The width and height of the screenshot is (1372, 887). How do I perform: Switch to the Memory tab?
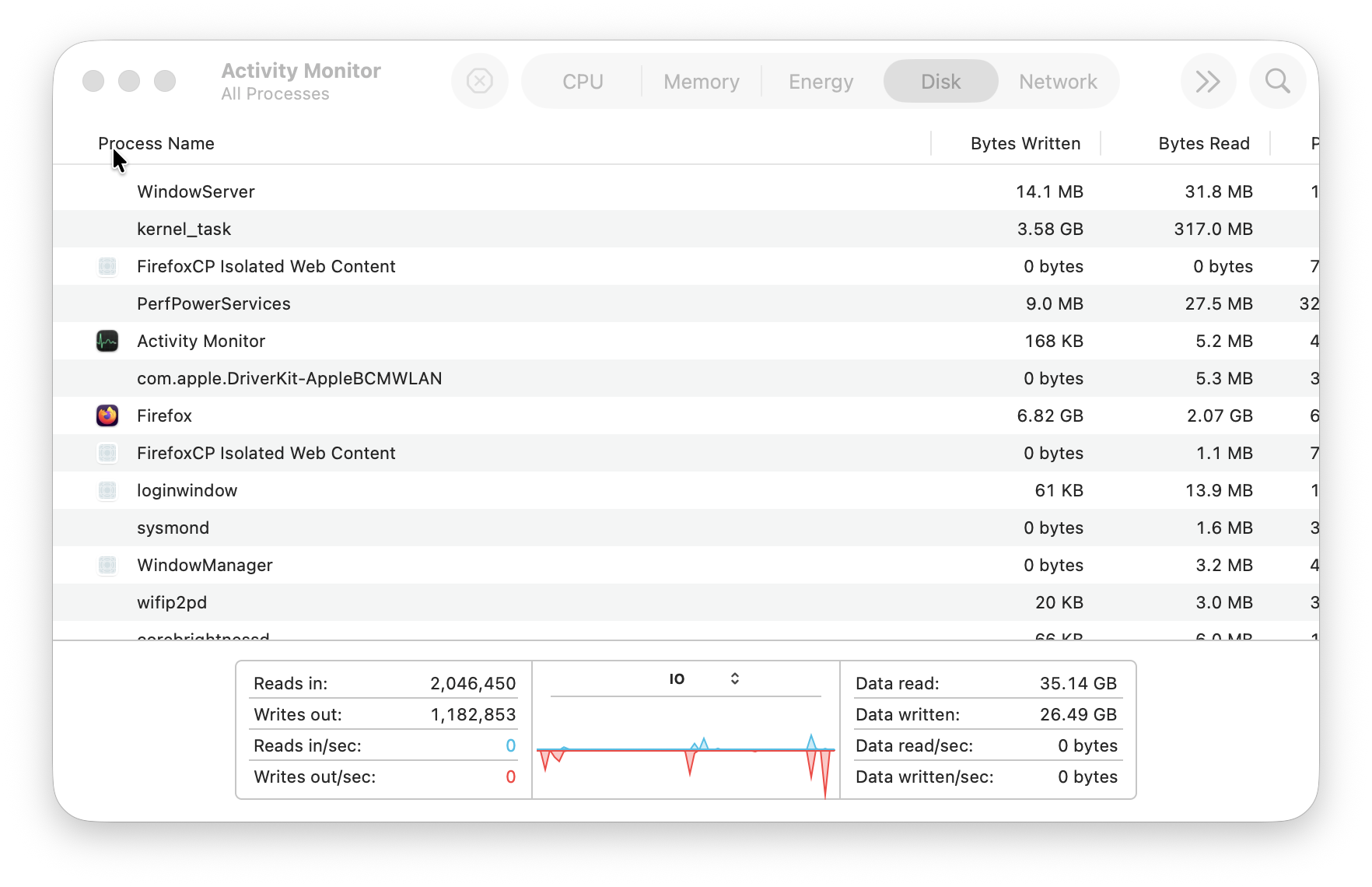(700, 81)
